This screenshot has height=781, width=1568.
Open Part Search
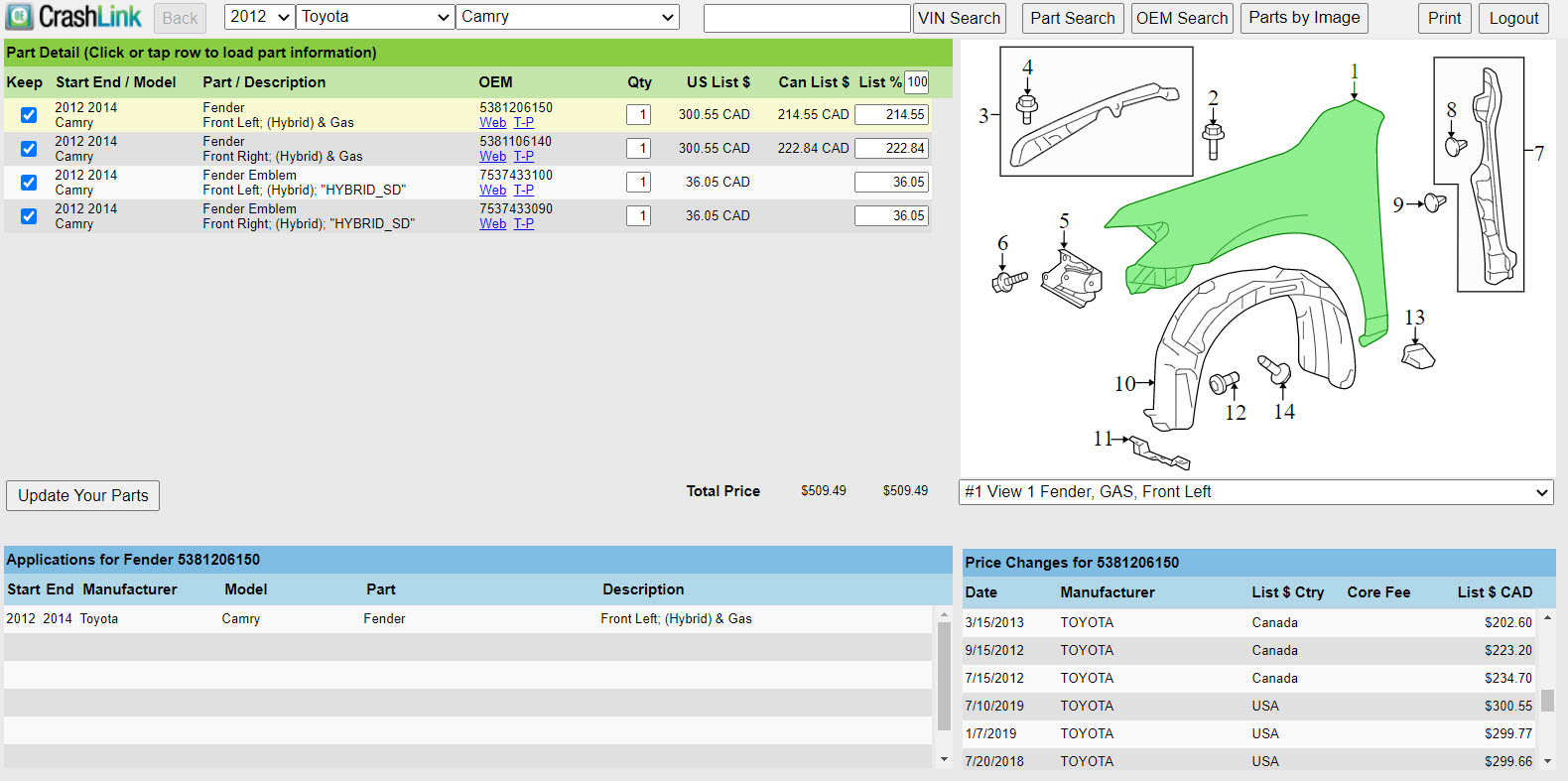click(1073, 18)
